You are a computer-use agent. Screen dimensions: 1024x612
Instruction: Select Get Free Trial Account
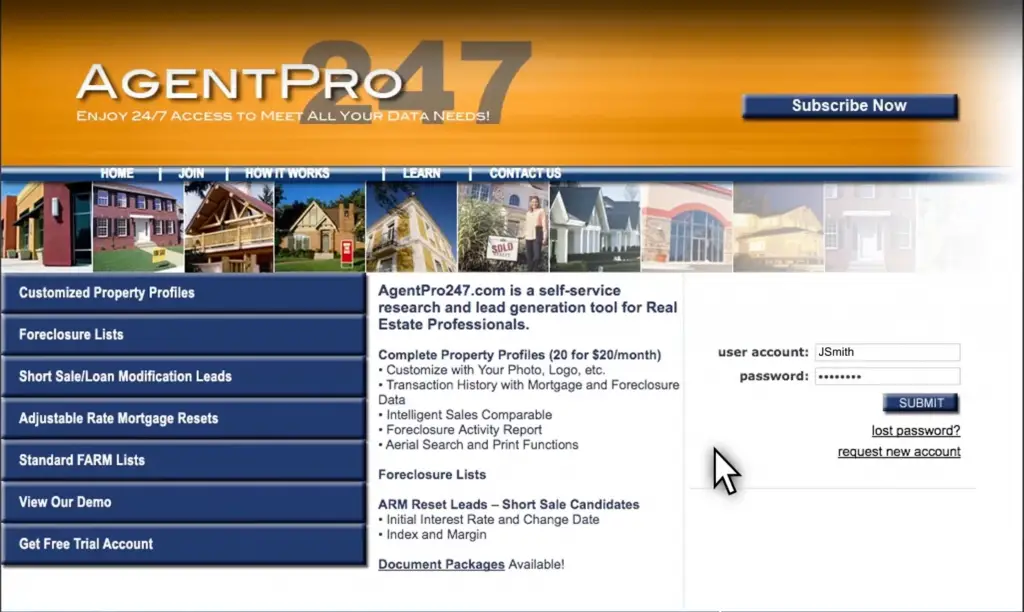point(184,543)
